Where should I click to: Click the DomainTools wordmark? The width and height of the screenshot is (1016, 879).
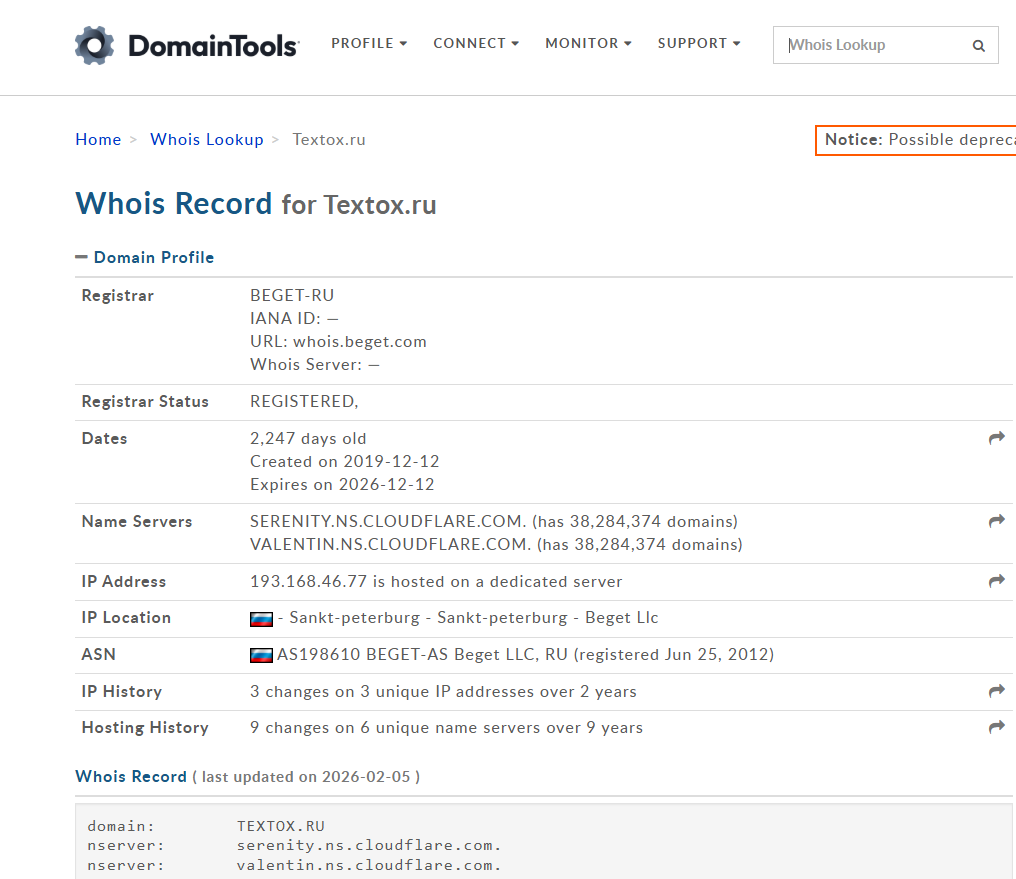click(213, 46)
